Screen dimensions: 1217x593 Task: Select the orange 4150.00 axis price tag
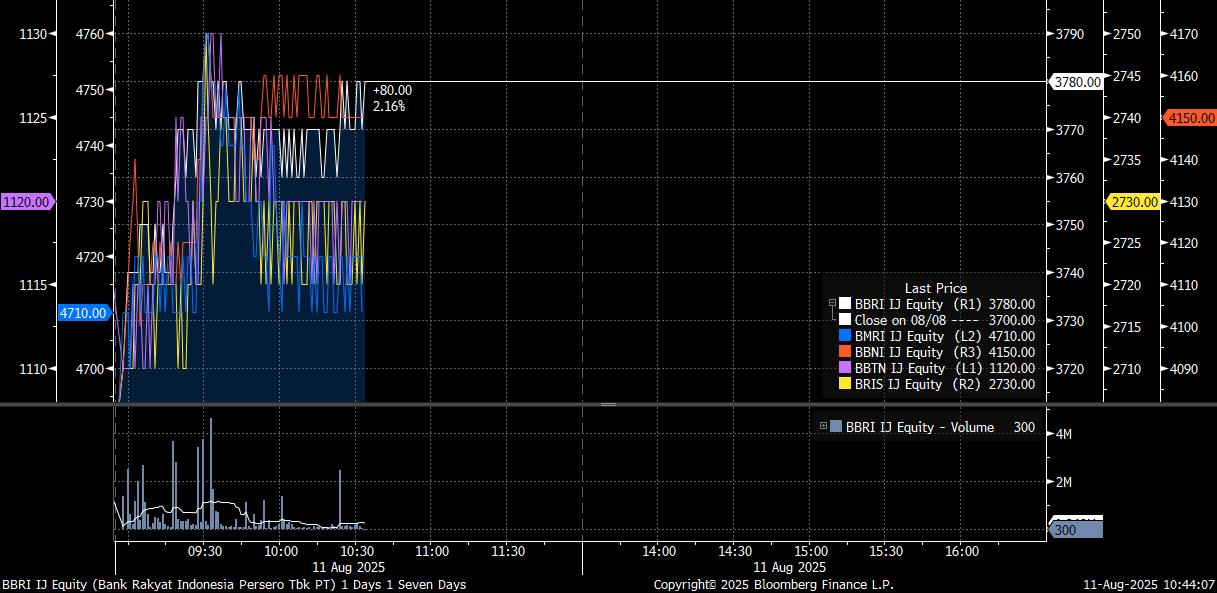[x=1190, y=118]
